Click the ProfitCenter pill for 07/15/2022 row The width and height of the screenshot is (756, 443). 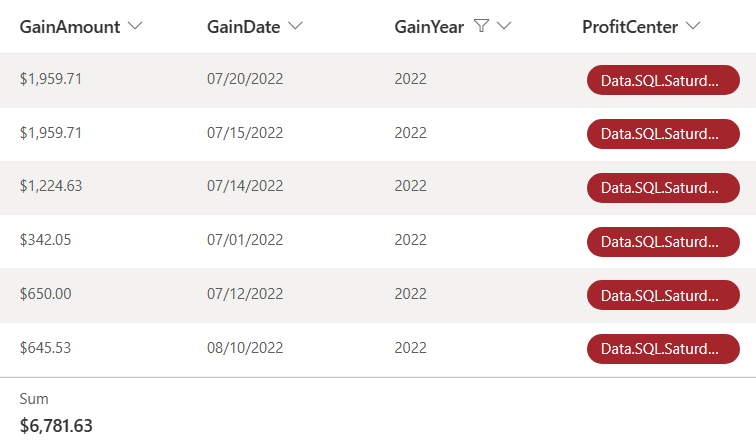pyautogui.click(x=662, y=133)
